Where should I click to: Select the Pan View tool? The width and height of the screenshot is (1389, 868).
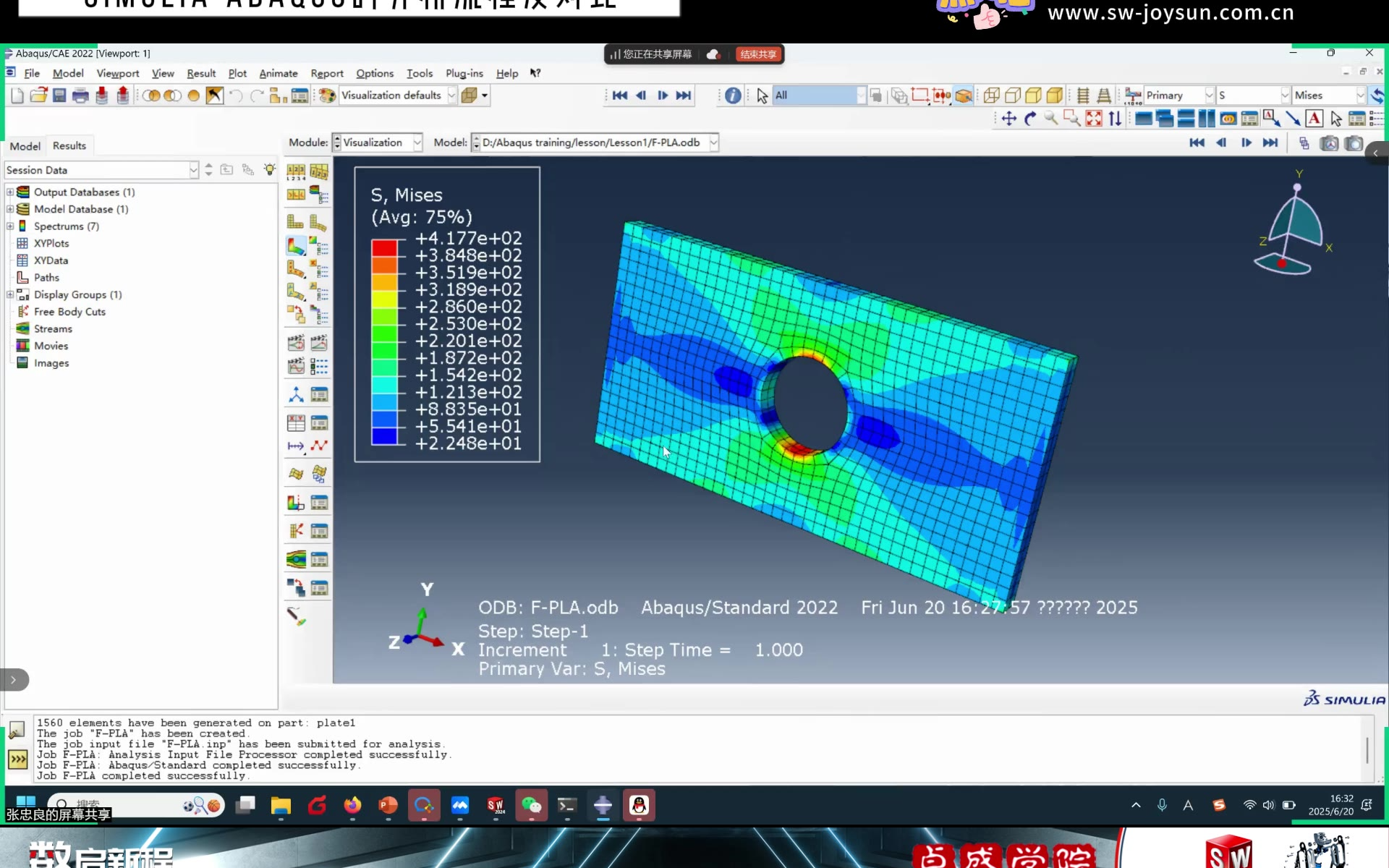coord(1008,119)
